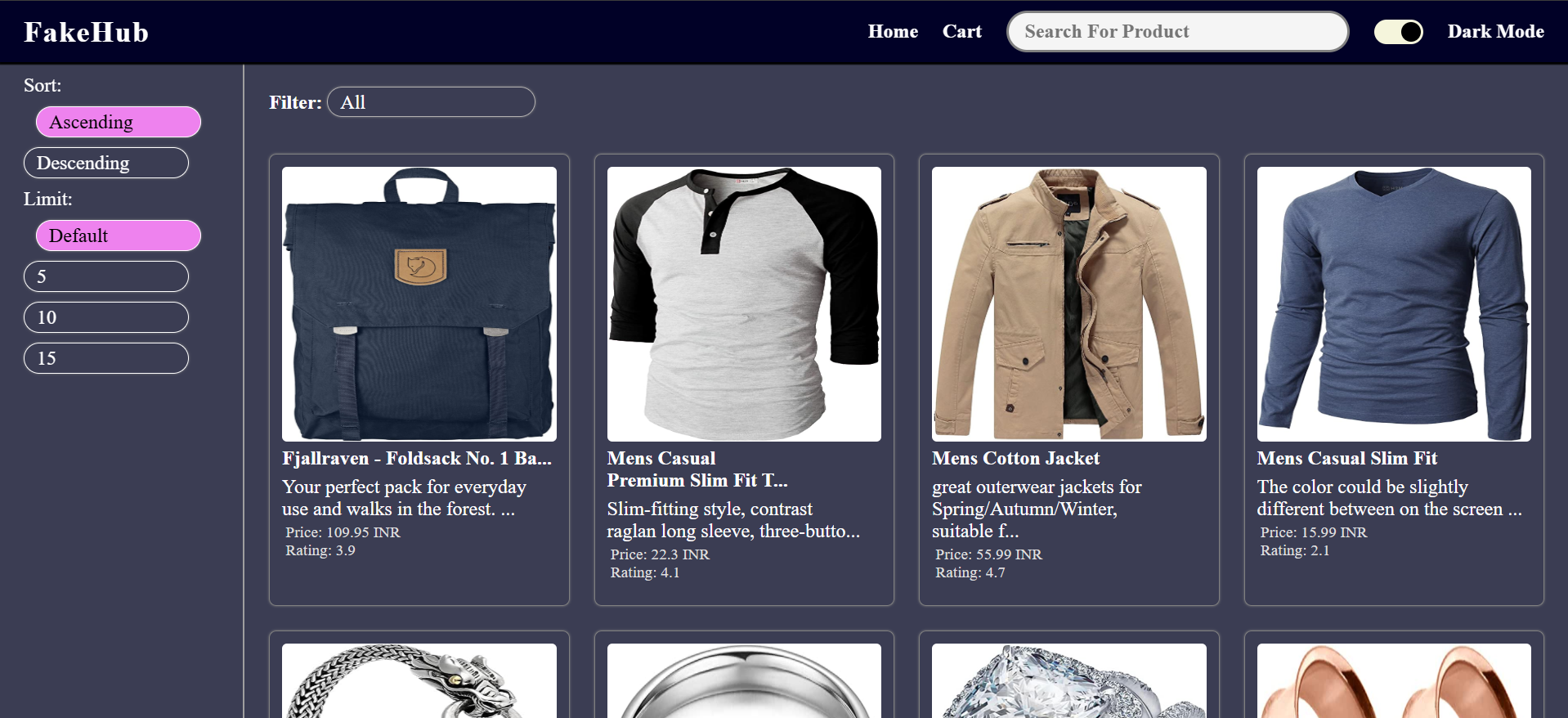The image size is (1568, 718).
Task: Click the Rating: 3.9 text
Action: 320,551
